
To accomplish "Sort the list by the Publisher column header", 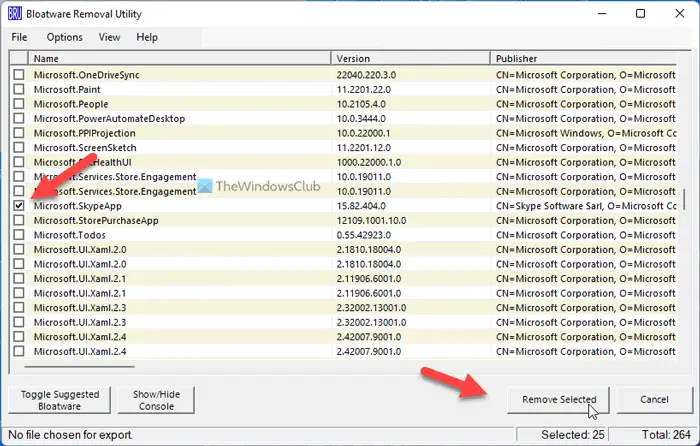I will (x=583, y=58).
